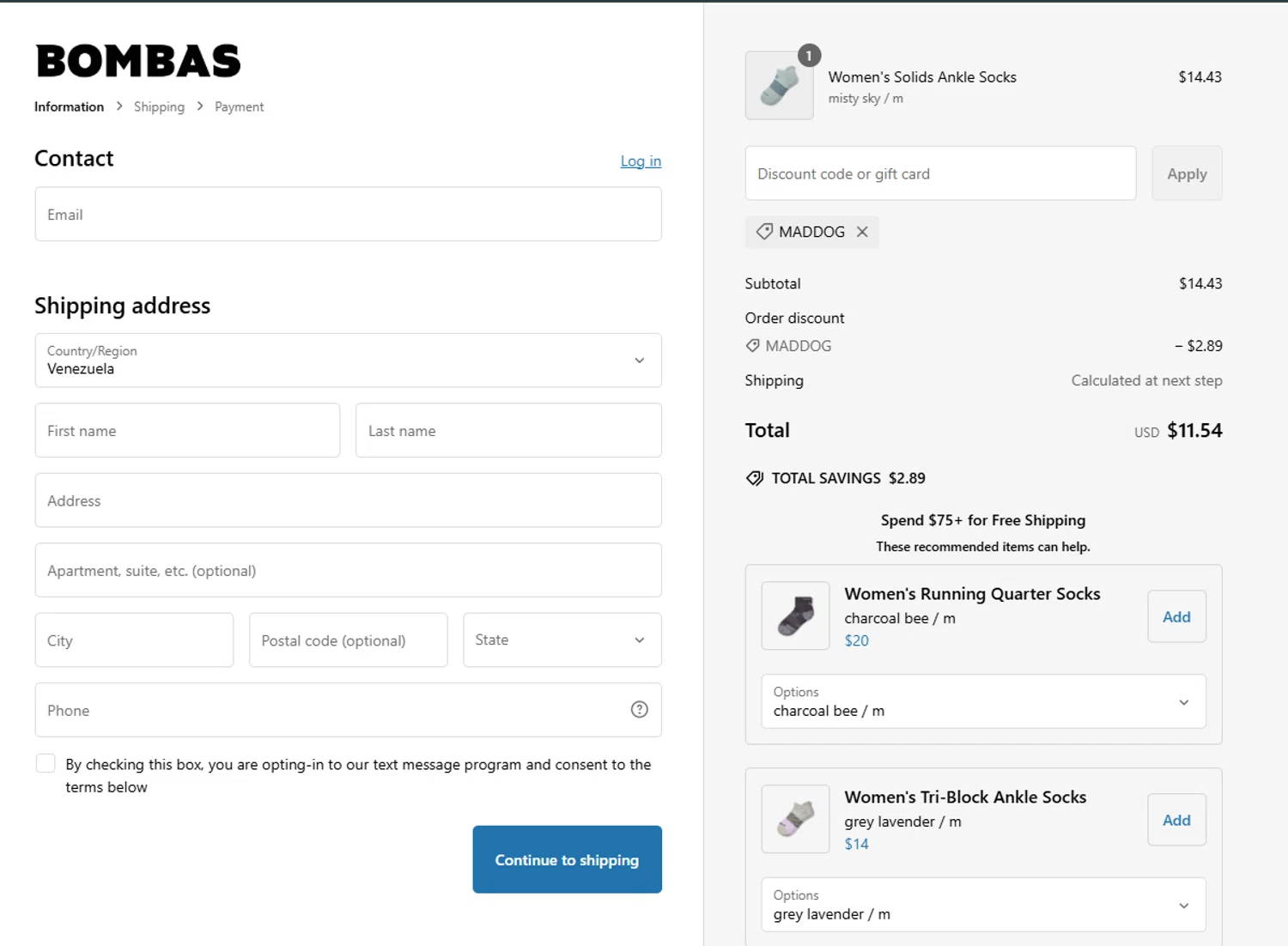Click the Total Savings tag icon
1288x946 pixels.
point(755,478)
